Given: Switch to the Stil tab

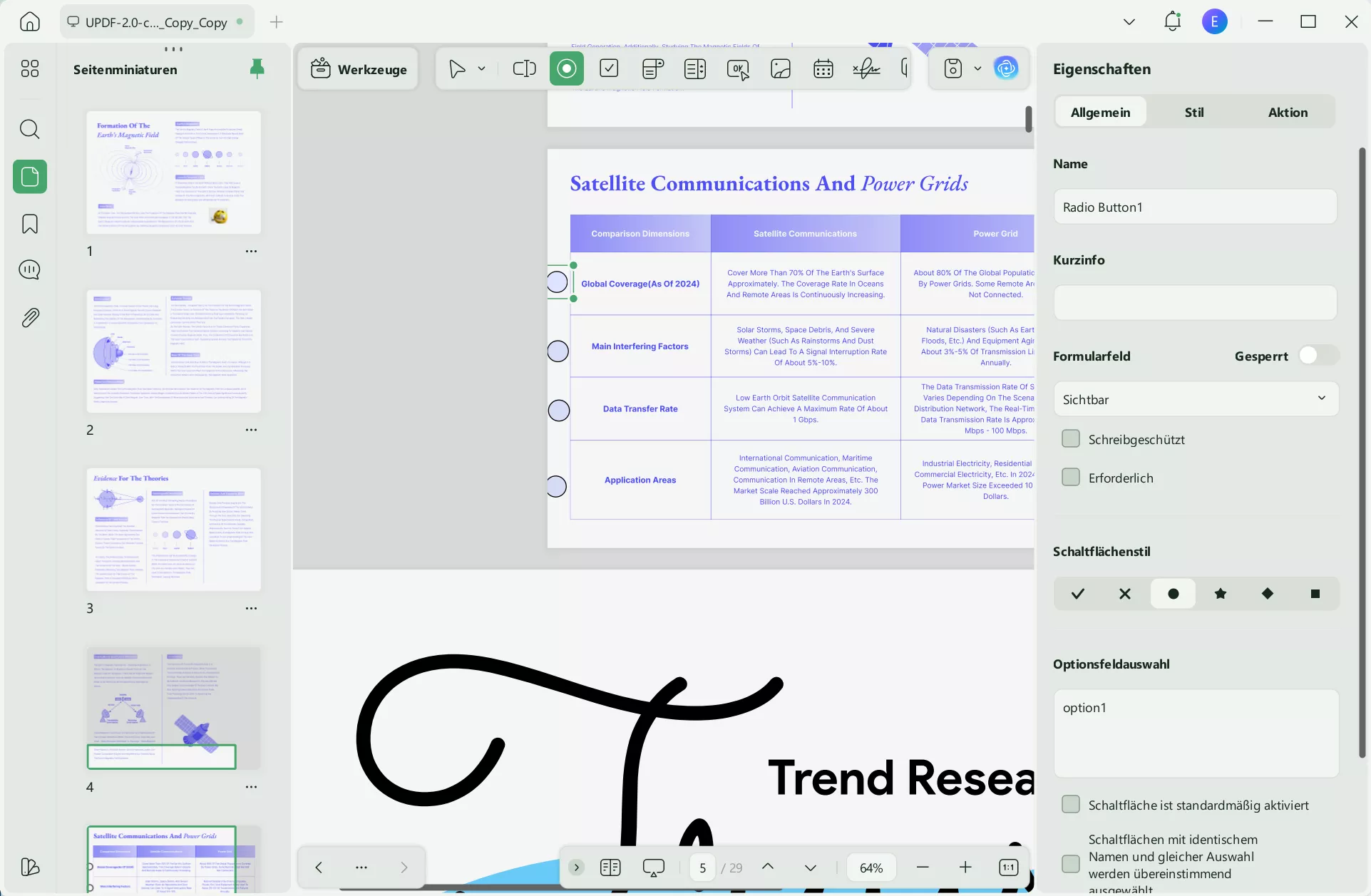Looking at the screenshot, I should coord(1193,112).
